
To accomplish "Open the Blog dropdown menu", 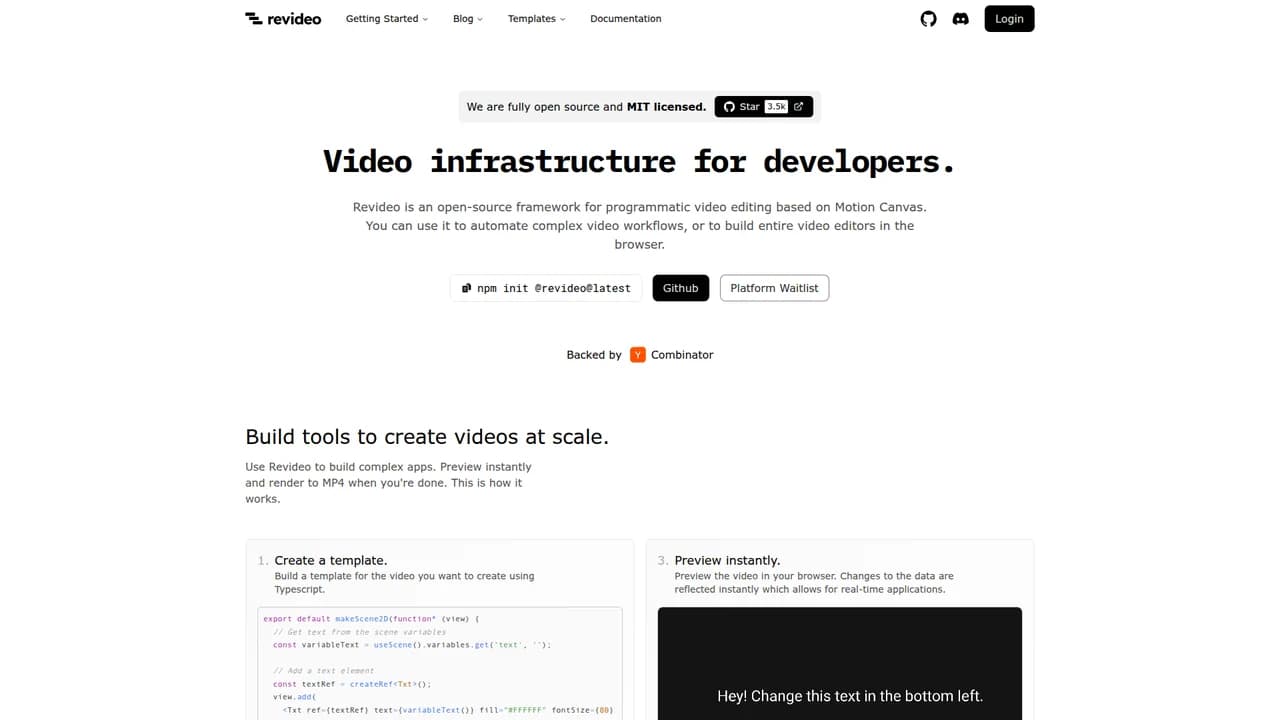I will pyautogui.click(x=467, y=18).
